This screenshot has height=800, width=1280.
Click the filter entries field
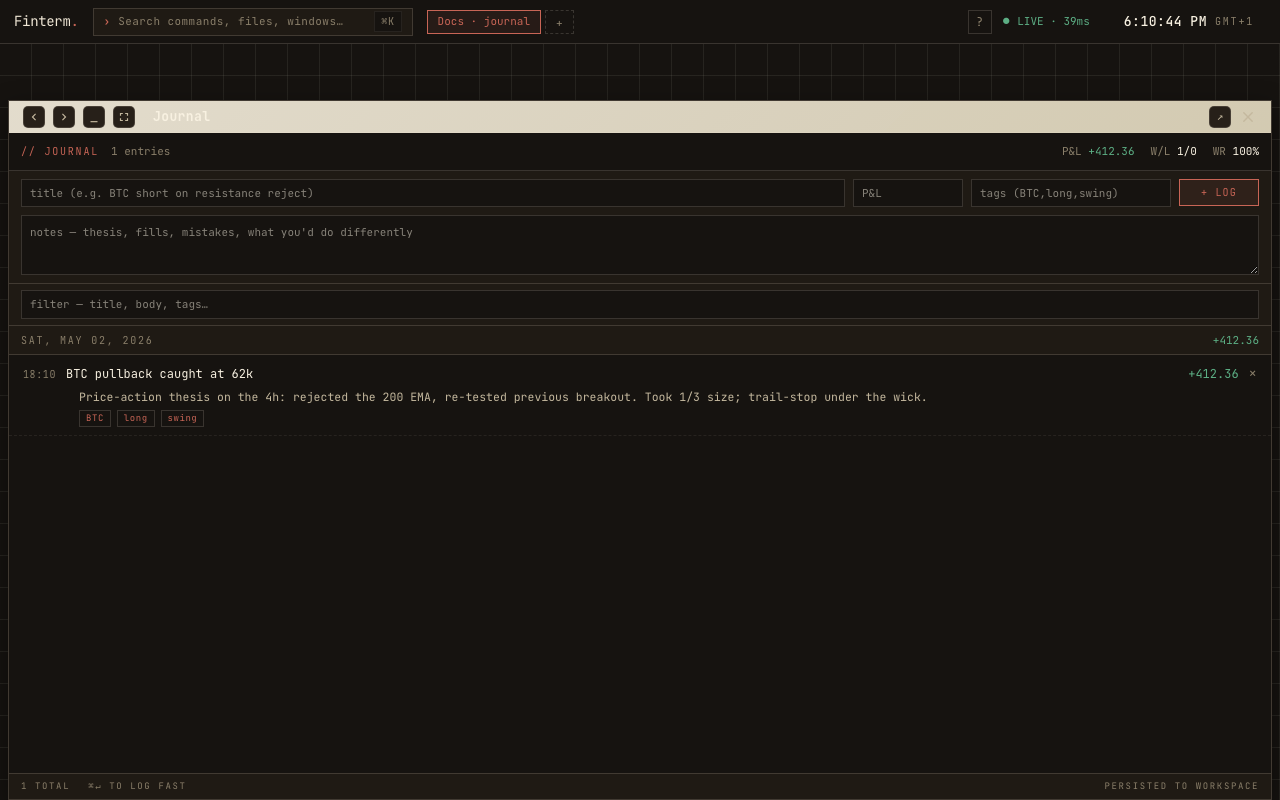click(640, 304)
